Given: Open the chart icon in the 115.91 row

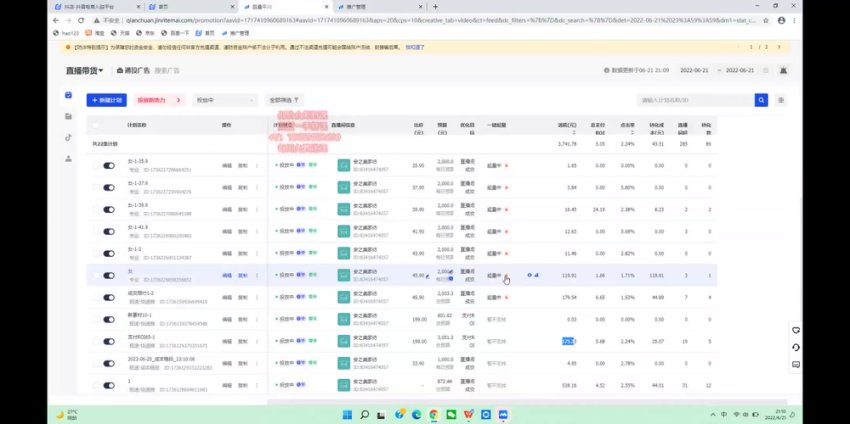Looking at the screenshot, I should coord(536,275).
